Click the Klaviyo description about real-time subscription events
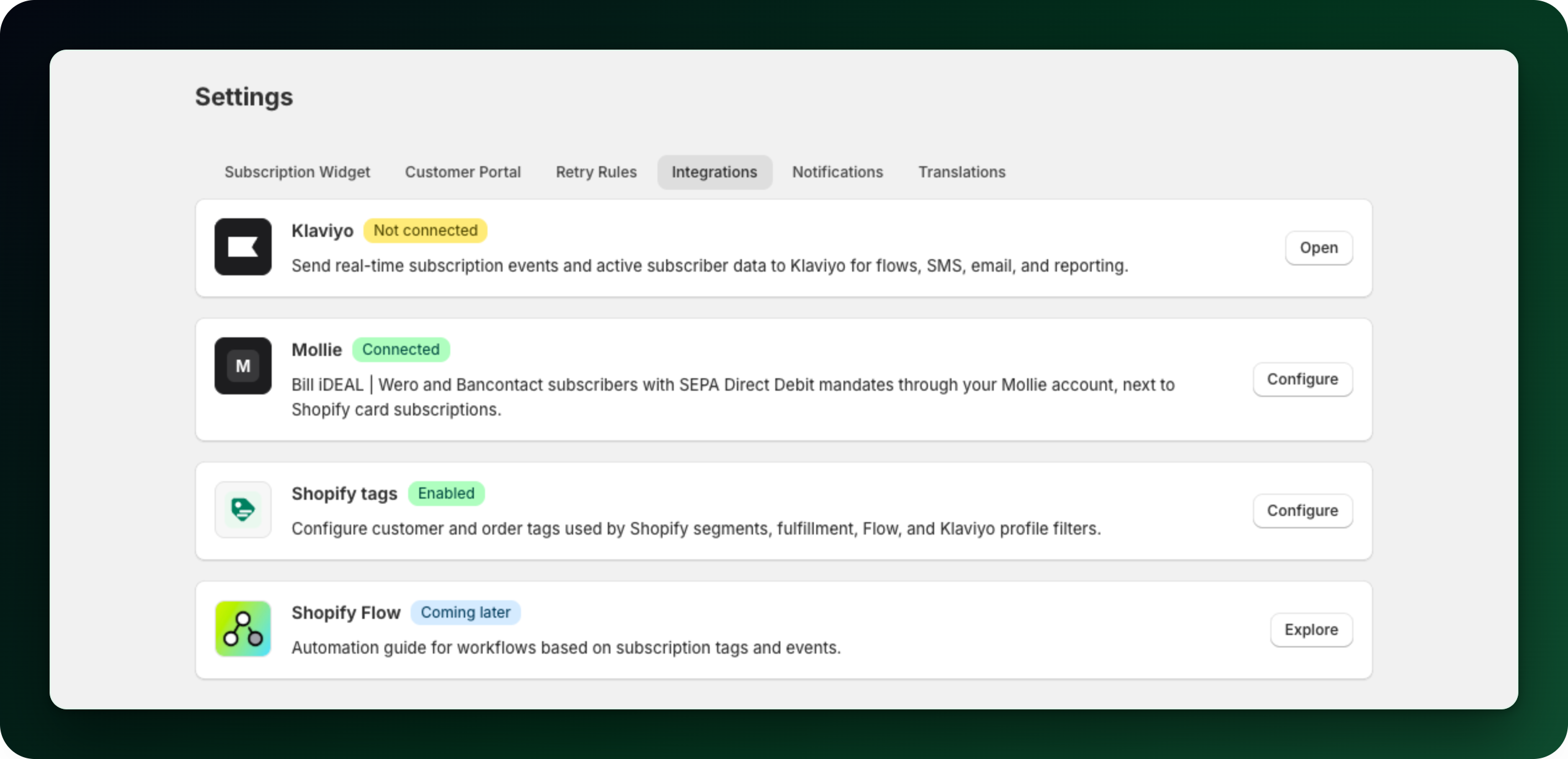 [710, 266]
